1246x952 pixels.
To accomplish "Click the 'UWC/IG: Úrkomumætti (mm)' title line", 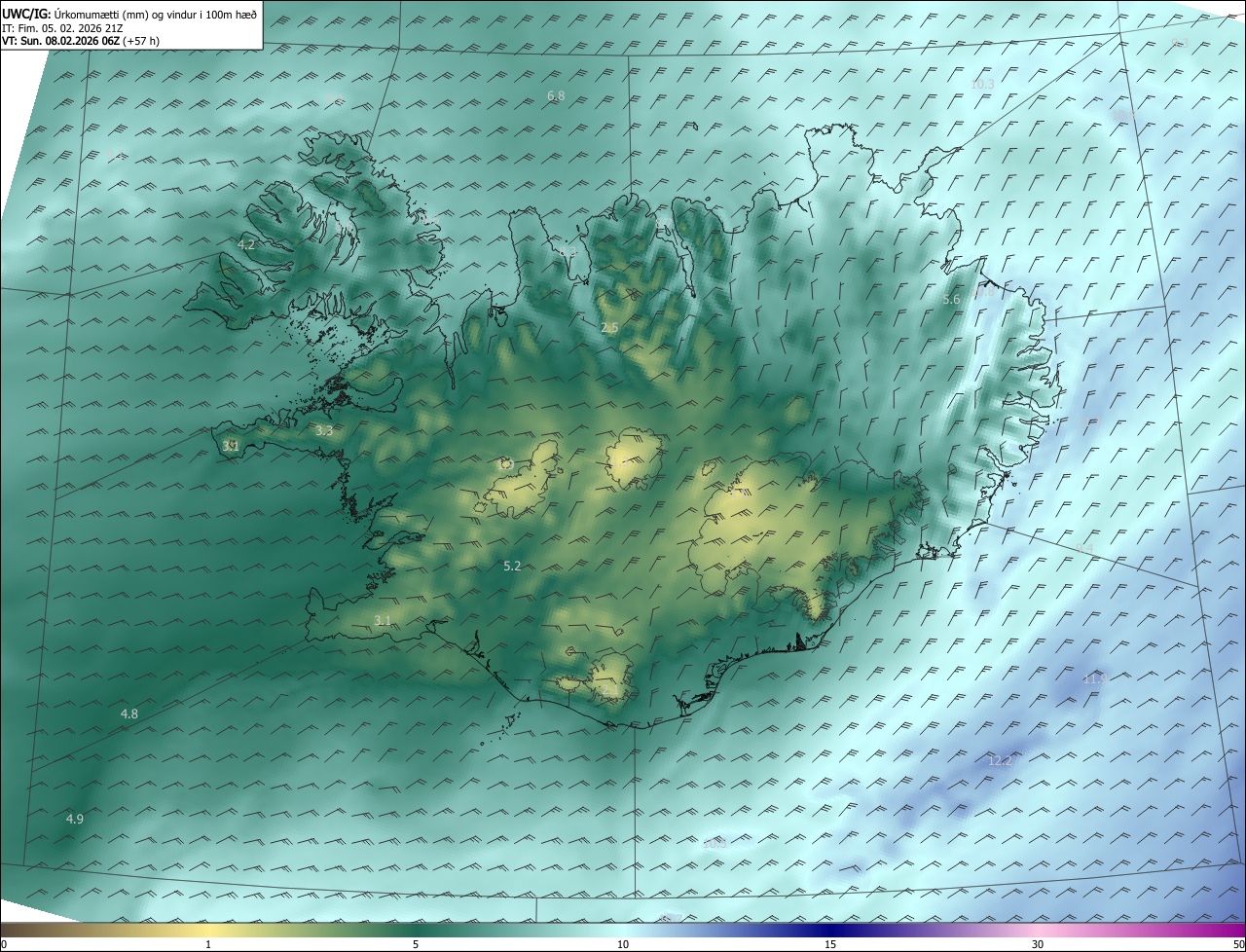I will click(x=129, y=14).
